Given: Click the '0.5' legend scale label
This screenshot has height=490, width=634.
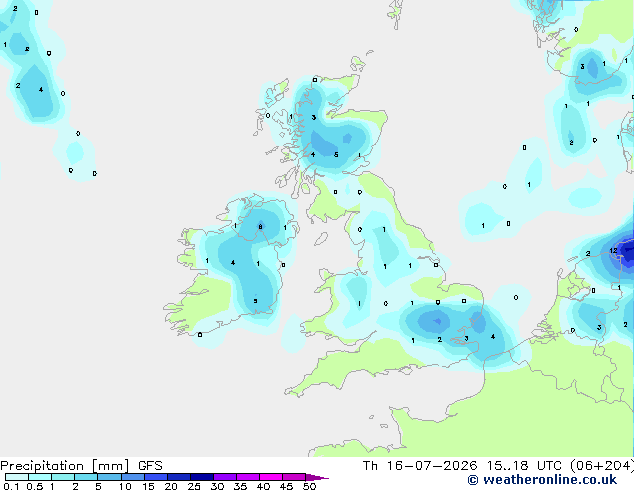Looking at the screenshot, I should point(35,486).
